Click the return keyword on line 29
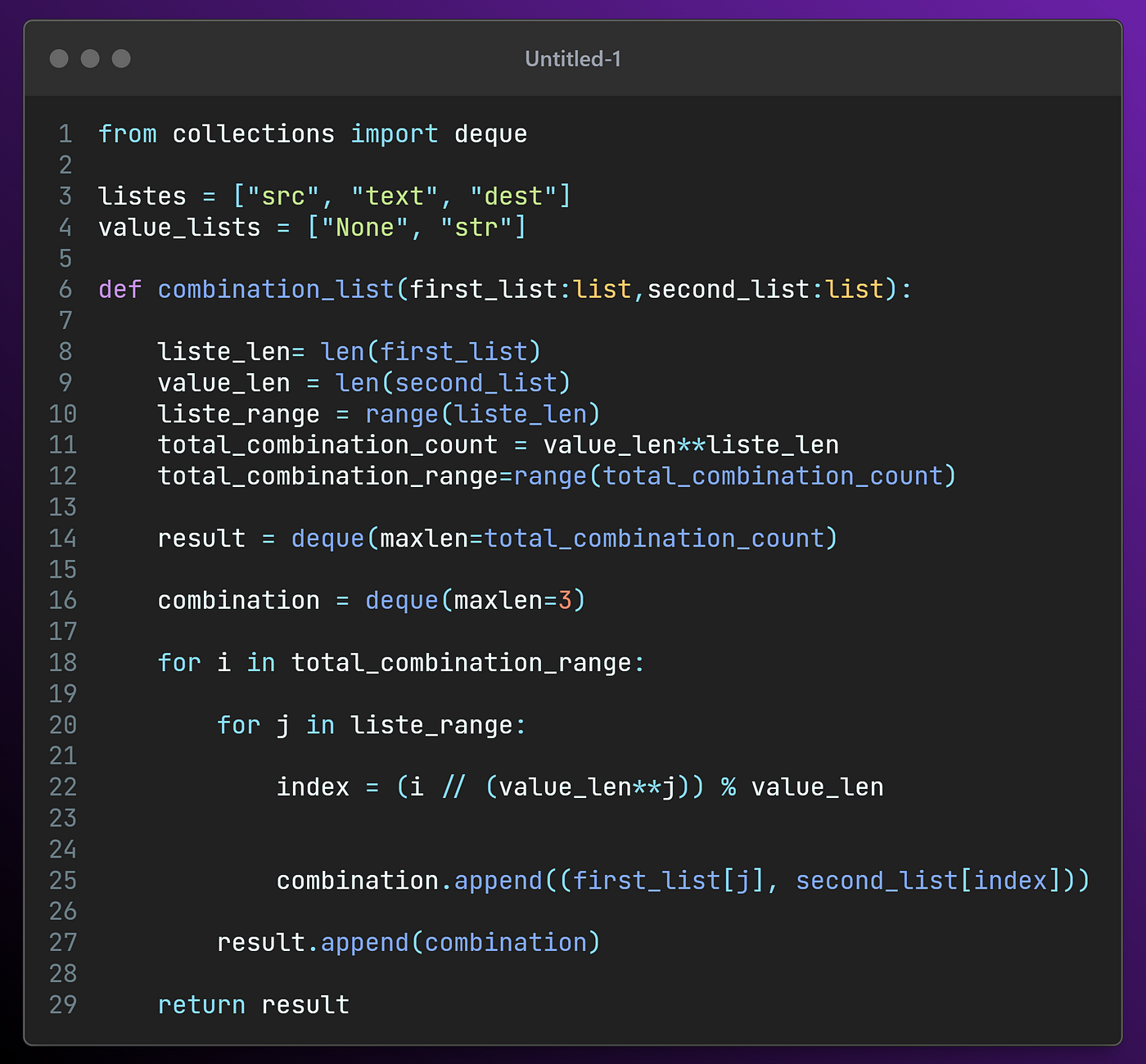1146x1064 pixels. pyautogui.click(x=201, y=1004)
